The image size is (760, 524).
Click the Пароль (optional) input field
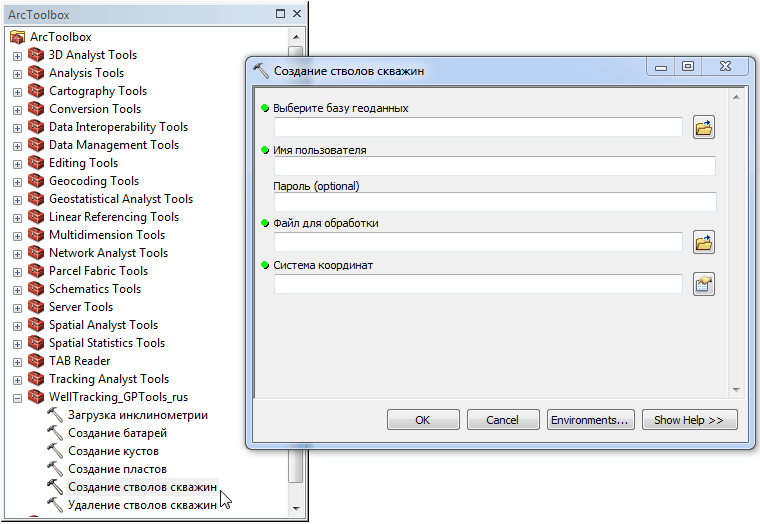[x=495, y=202]
